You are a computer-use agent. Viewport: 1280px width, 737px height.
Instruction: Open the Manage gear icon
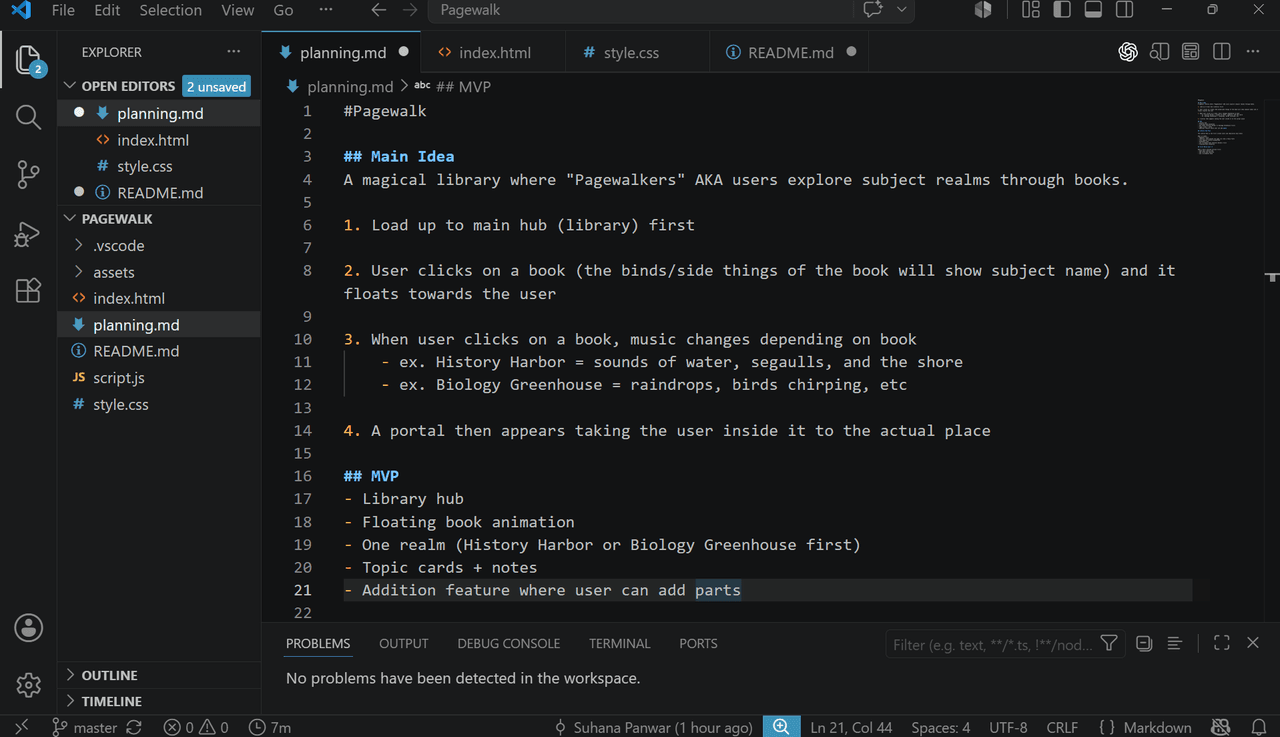(28, 685)
